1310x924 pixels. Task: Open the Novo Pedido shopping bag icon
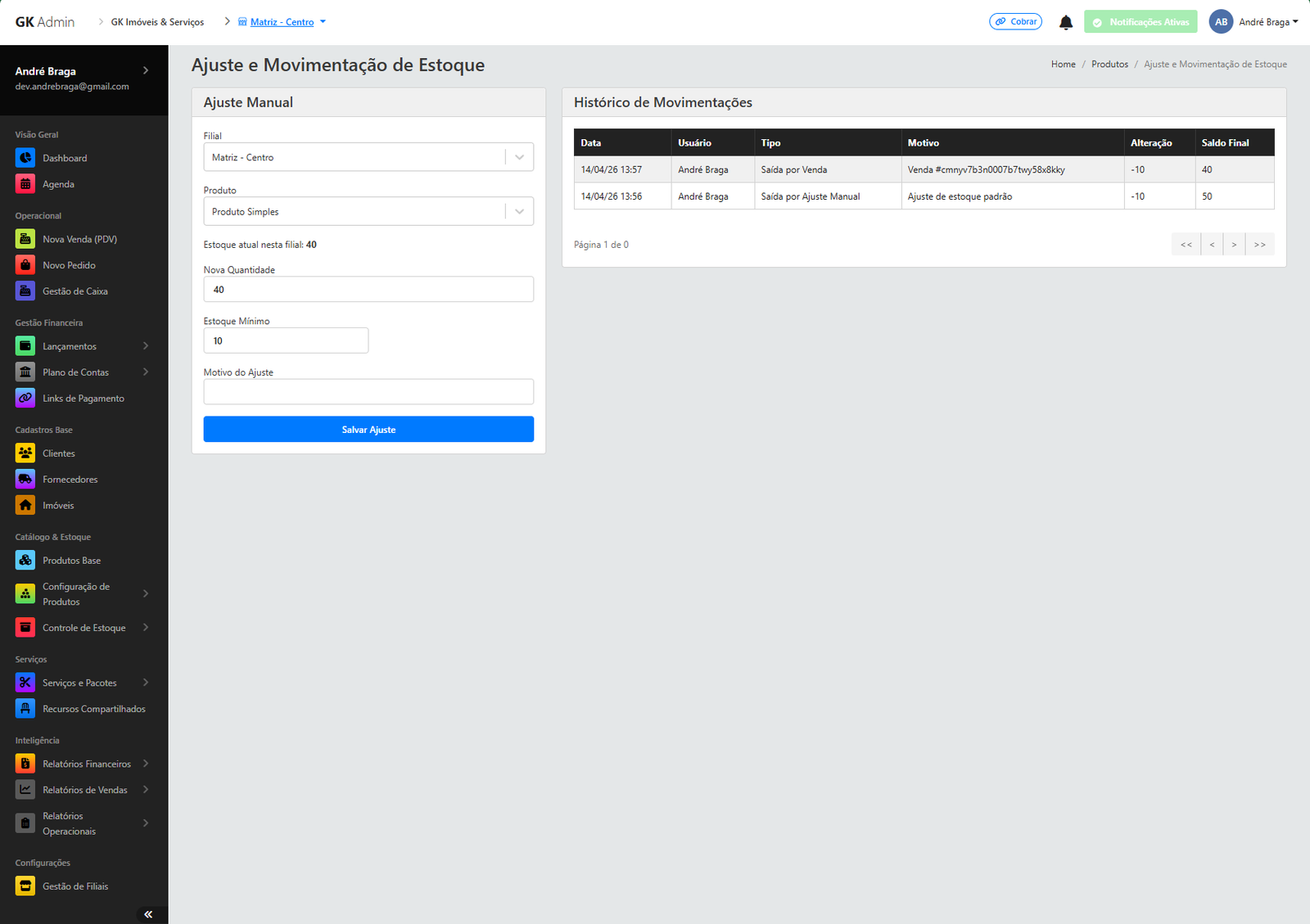[25, 265]
